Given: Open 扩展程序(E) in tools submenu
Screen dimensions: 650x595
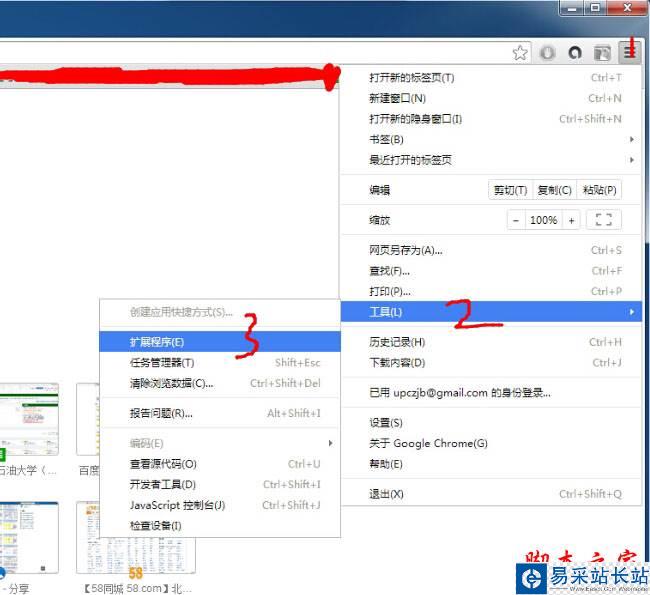Looking at the screenshot, I should [220, 342].
